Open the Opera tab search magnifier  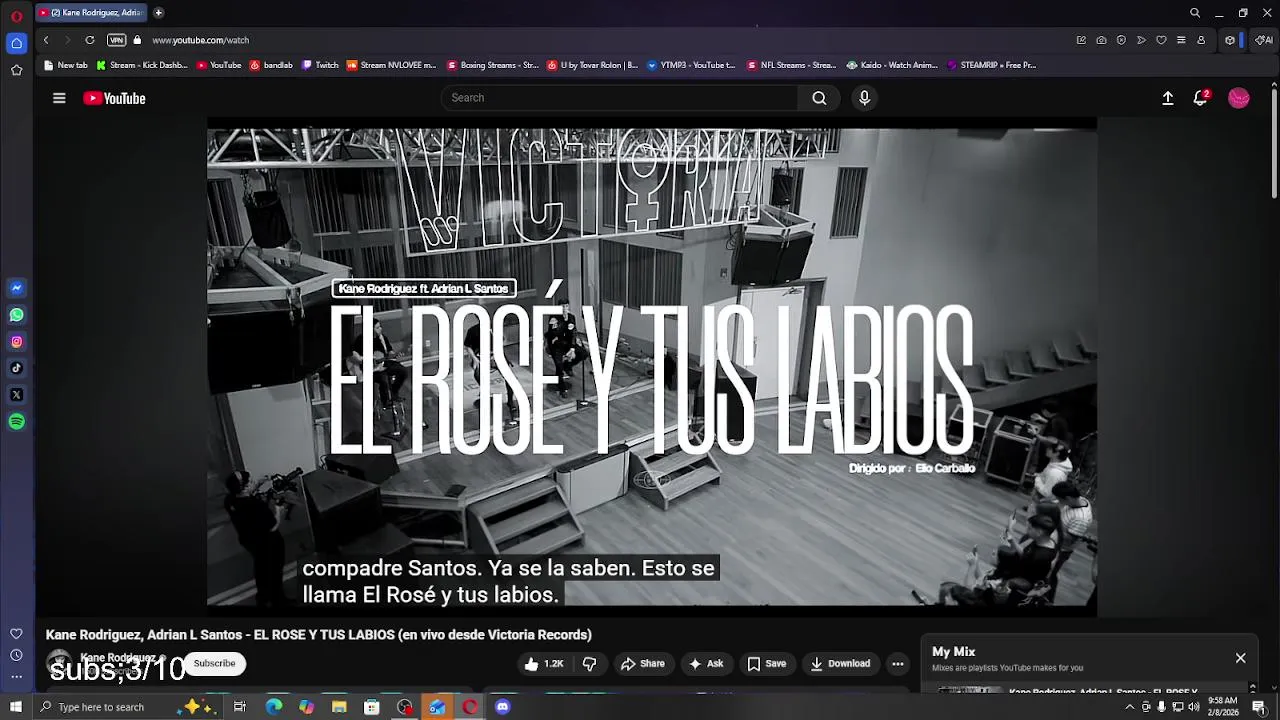(x=1195, y=13)
